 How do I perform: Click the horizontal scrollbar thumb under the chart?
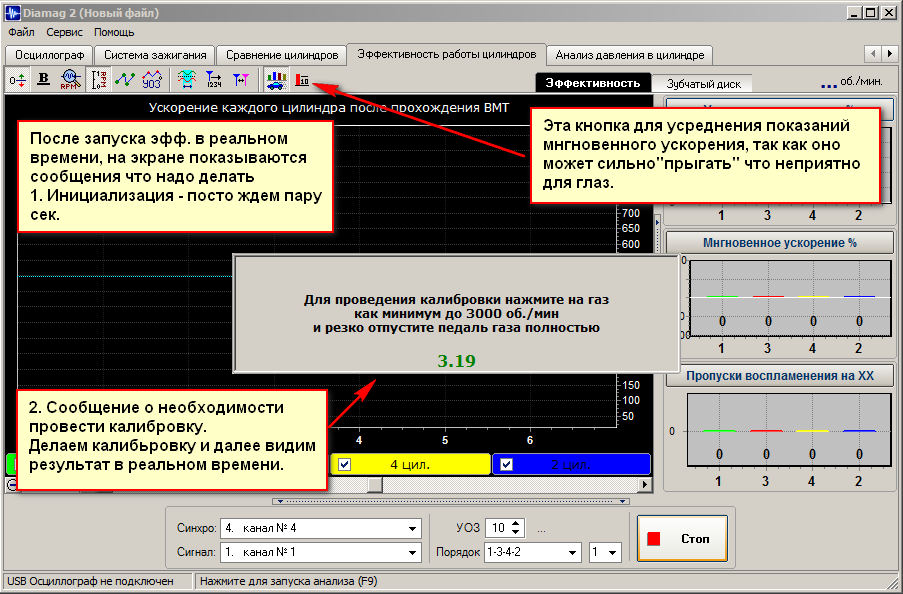pyautogui.click(x=374, y=485)
